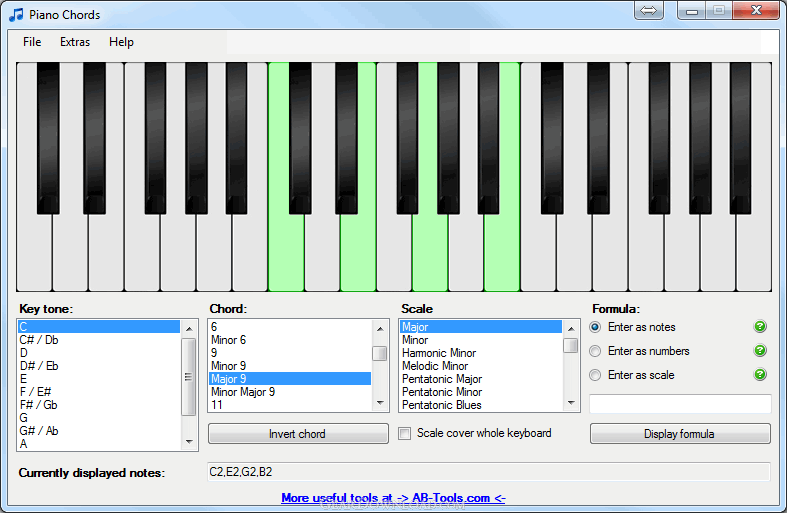Open the File menu
The height and width of the screenshot is (513, 787).
pos(32,42)
